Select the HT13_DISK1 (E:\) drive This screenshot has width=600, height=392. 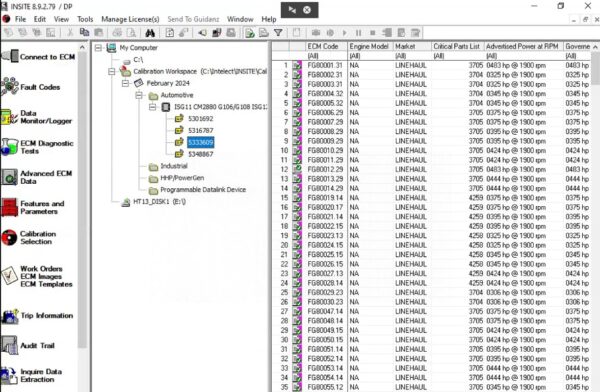pyautogui.click(x=159, y=202)
